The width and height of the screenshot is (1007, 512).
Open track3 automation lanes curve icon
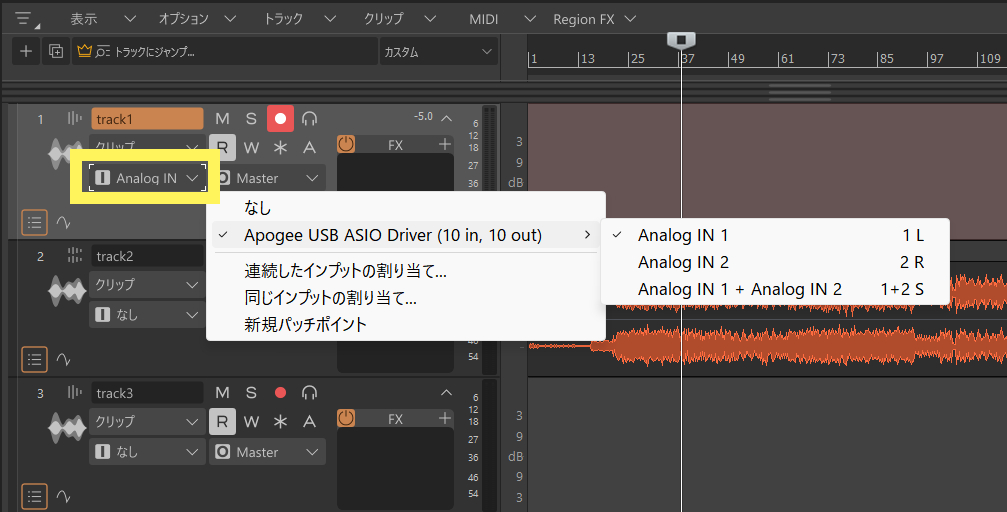(x=63, y=496)
